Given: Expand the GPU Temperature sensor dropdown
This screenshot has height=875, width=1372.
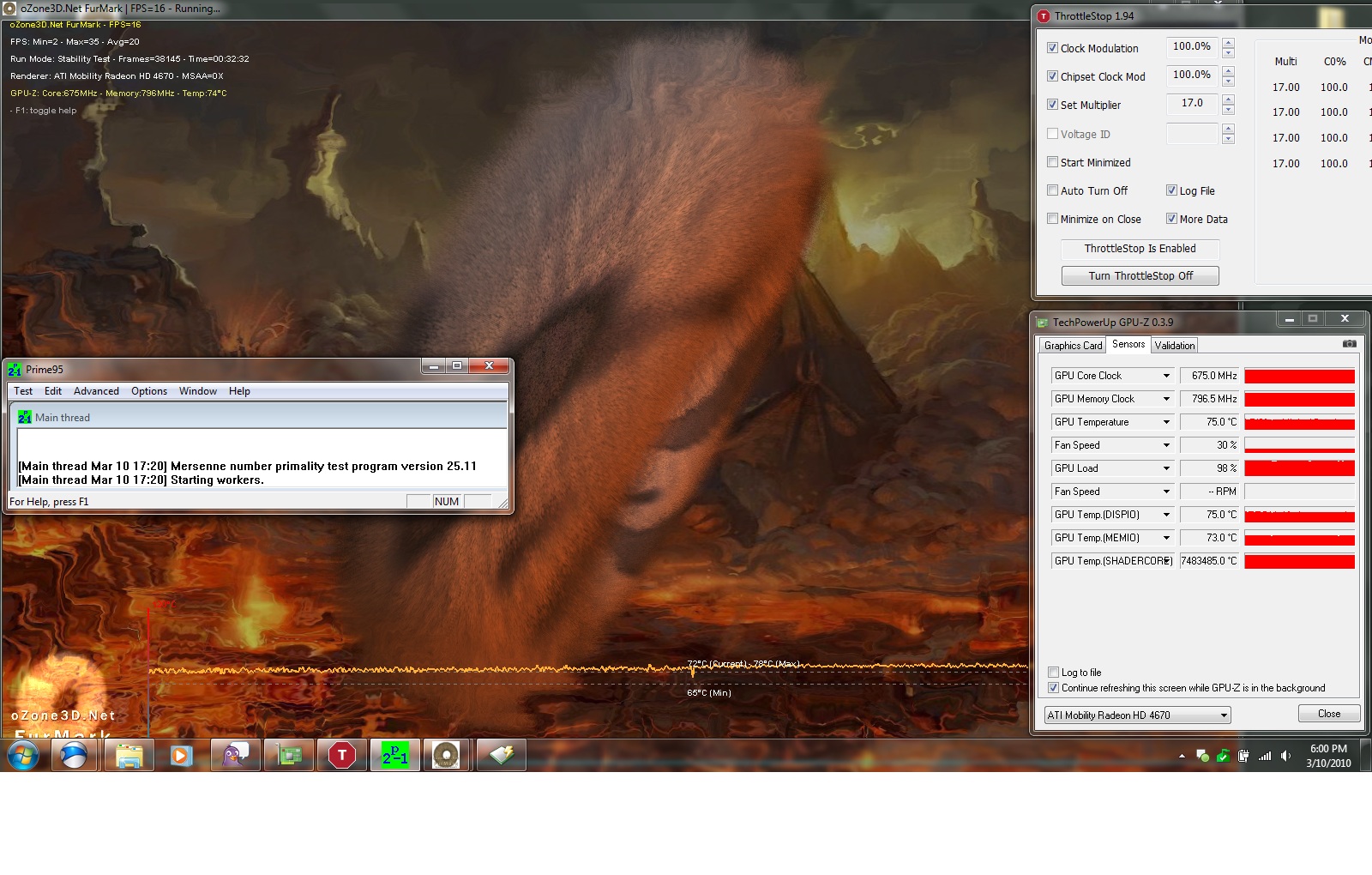Looking at the screenshot, I should coord(1166,422).
